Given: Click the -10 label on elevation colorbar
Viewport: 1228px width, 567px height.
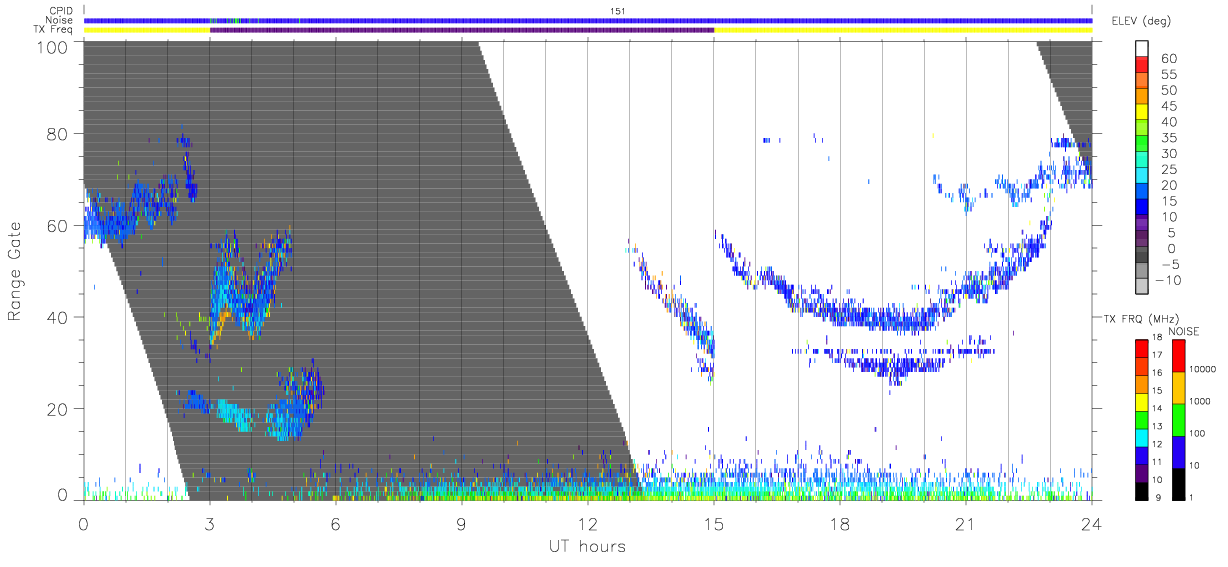Looking at the screenshot, I should [1169, 281].
